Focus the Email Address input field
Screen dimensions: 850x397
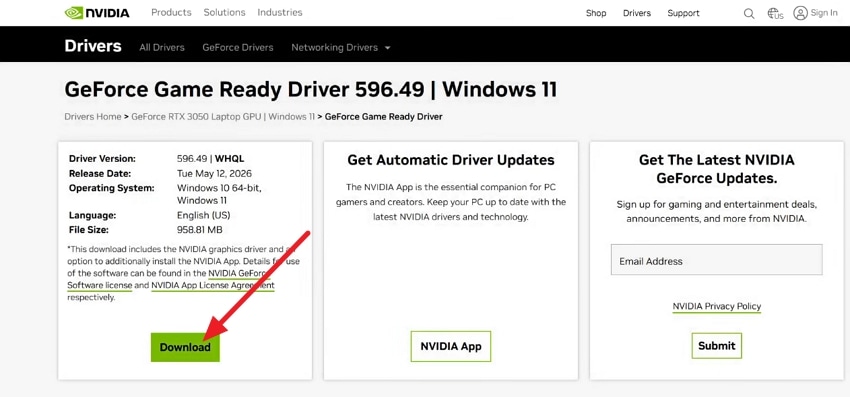(716, 259)
